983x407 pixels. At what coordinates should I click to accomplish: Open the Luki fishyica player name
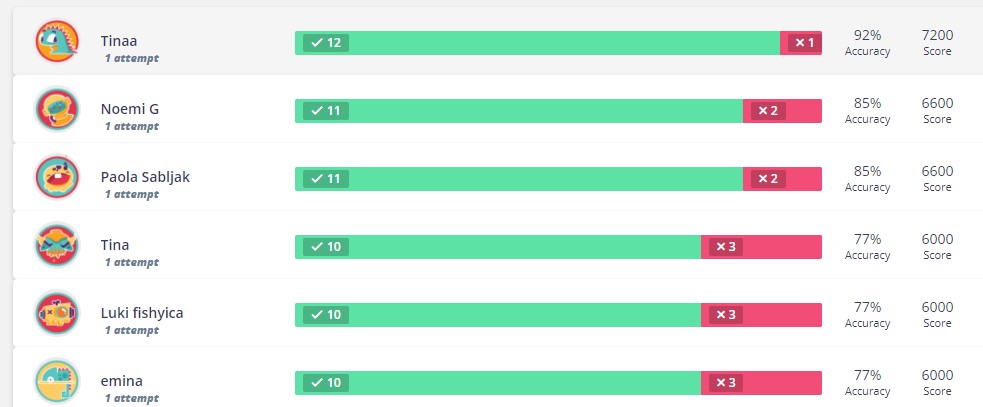[x=142, y=312]
